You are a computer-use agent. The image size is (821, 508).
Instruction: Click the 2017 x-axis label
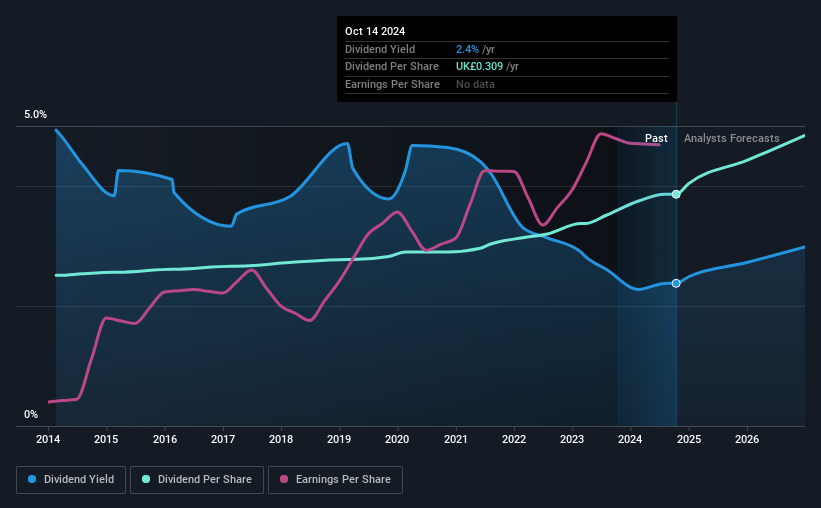(x=223, y=439)
